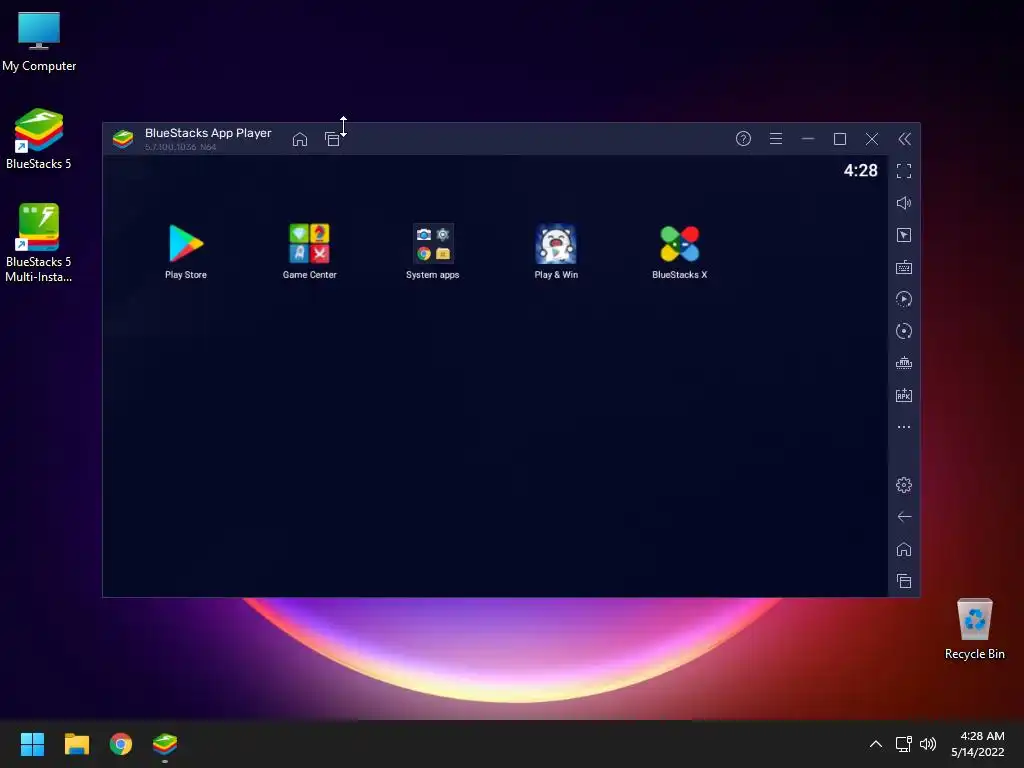
Task: Launch Game Center
Action: 310,244
